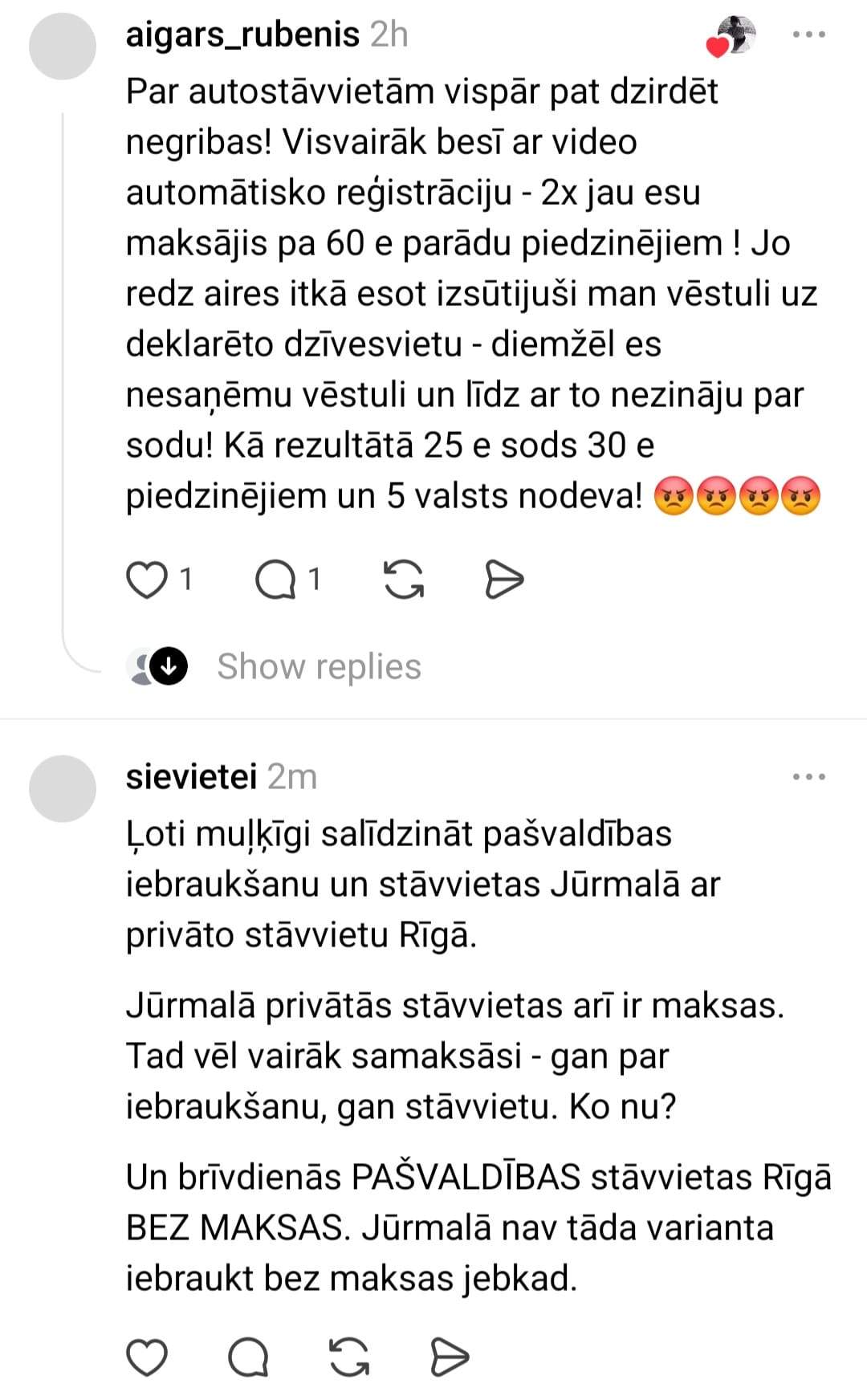Expand Show replies under first comment
Screen dimensions: 867x1400
coord(319,666)
